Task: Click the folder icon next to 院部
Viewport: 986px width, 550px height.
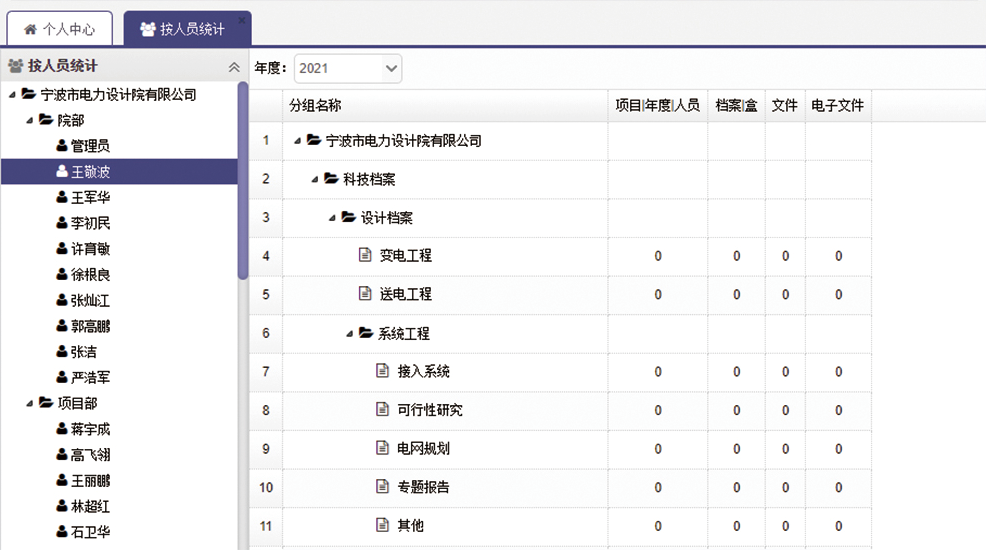Action: click(x=46, y=120)
